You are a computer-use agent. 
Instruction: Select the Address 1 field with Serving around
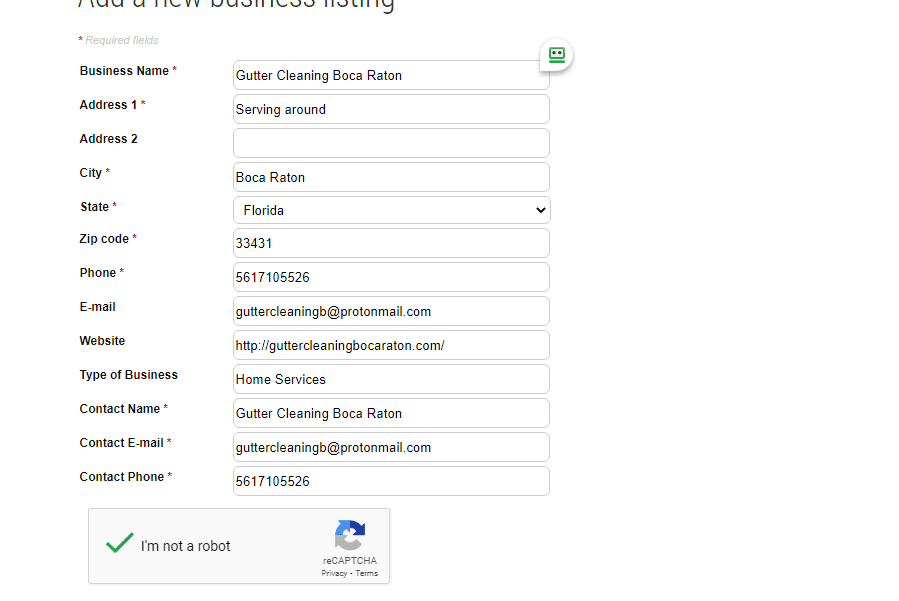[391, 109]
